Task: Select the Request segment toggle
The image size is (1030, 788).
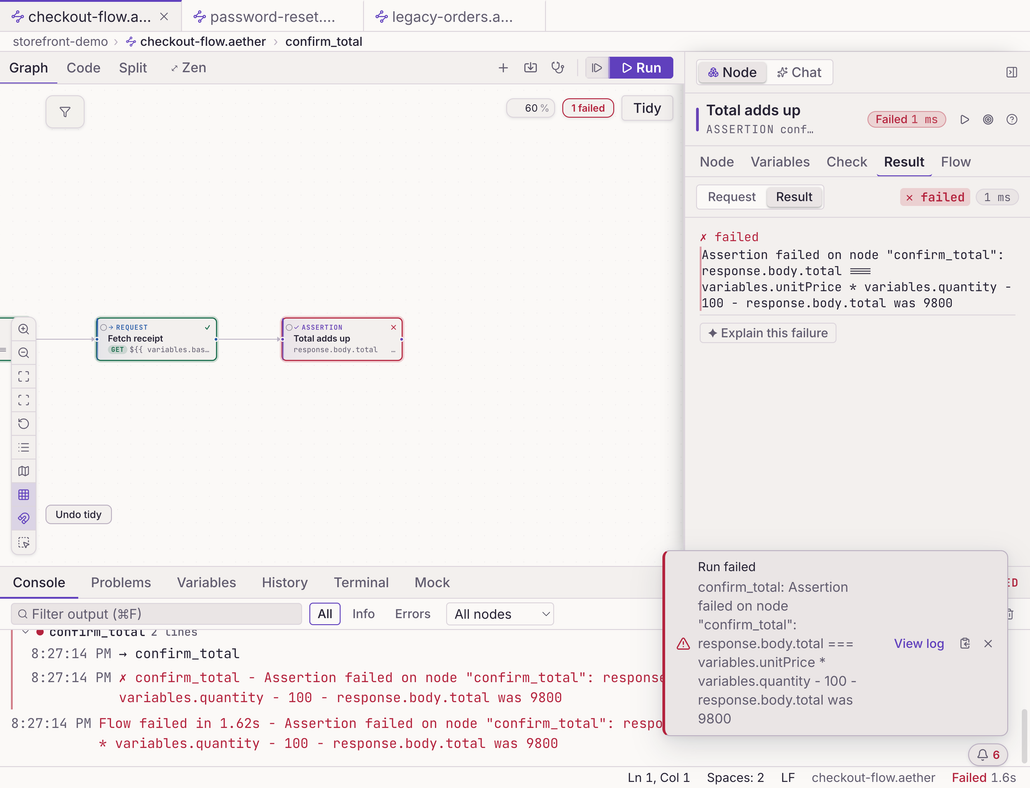Action: click(732, 197)
